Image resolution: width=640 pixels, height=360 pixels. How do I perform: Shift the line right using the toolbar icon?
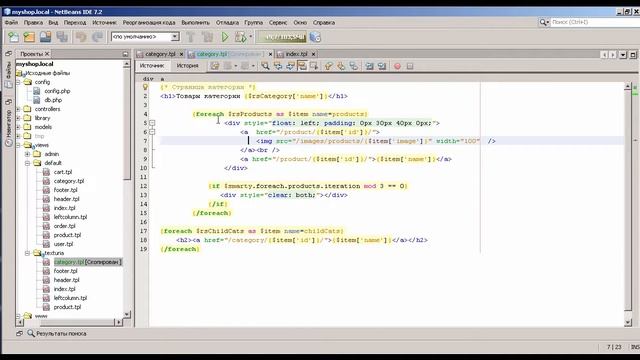pos(382,66)
